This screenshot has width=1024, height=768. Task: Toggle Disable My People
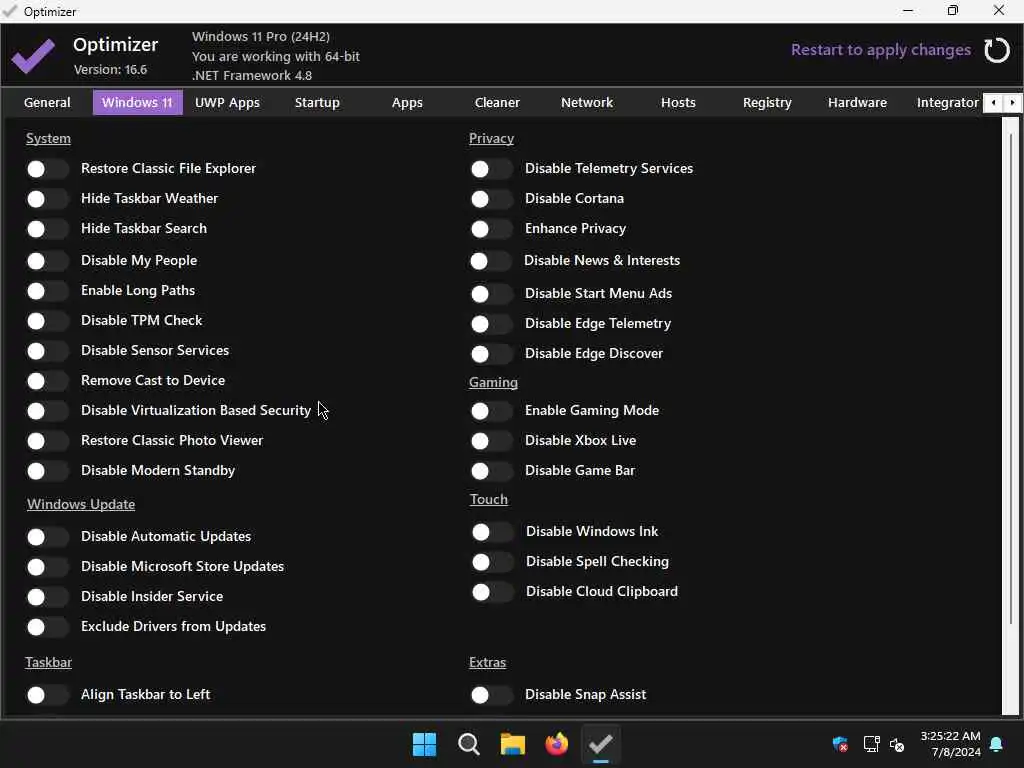click(48, 261)
